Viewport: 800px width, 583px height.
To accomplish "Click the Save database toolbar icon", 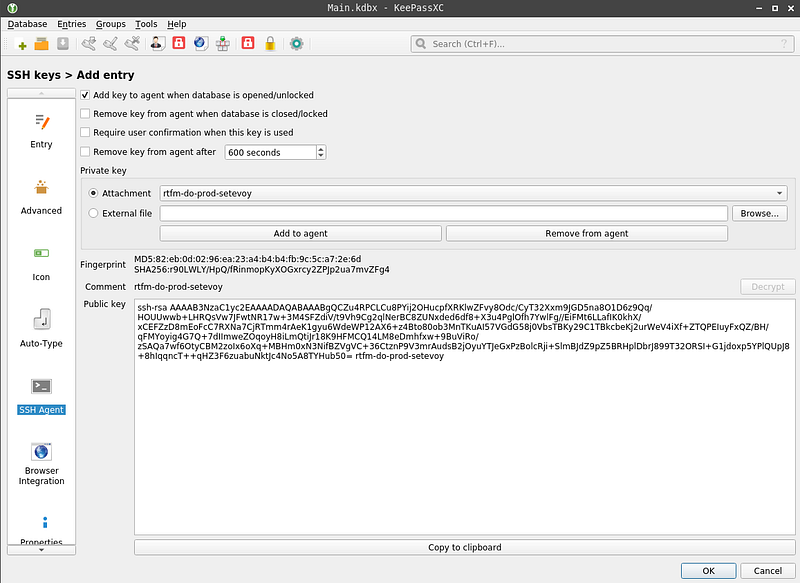I will 63,44.
